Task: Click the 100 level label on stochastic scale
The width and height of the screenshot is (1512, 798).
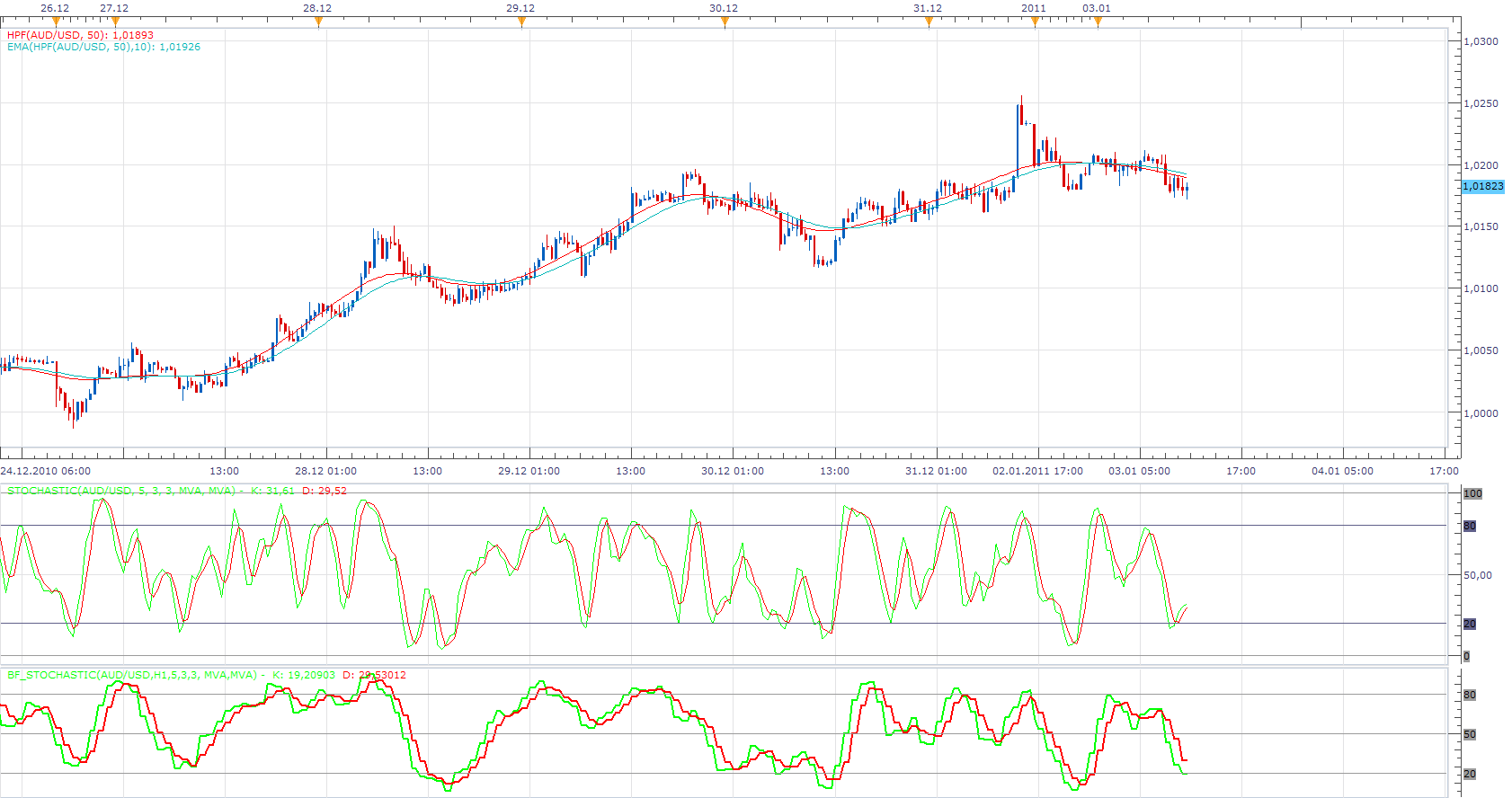Action: click(x=1472, y=493)
